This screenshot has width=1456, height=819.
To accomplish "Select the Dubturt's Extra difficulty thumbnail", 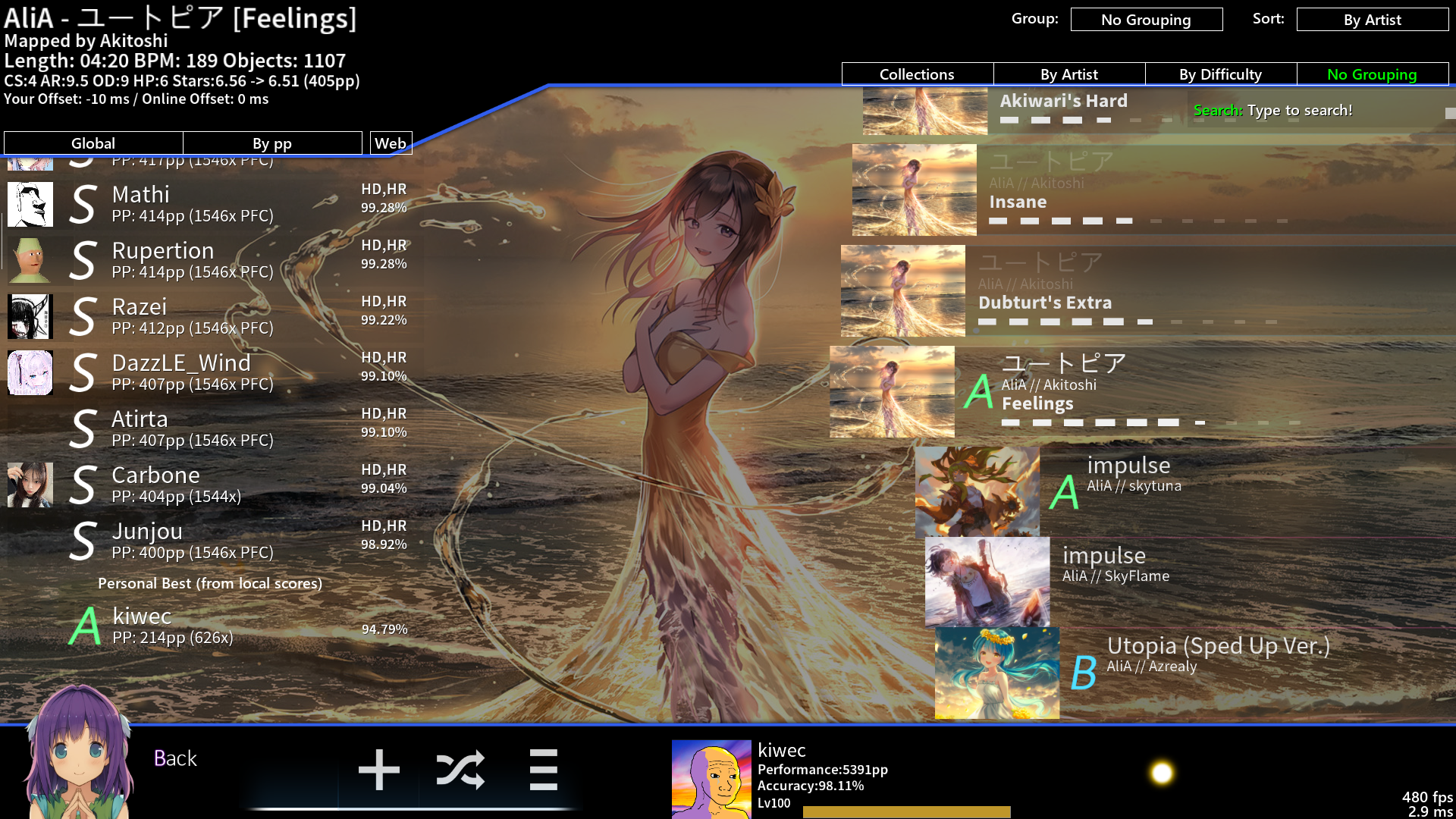I will [x=902, y=290].
